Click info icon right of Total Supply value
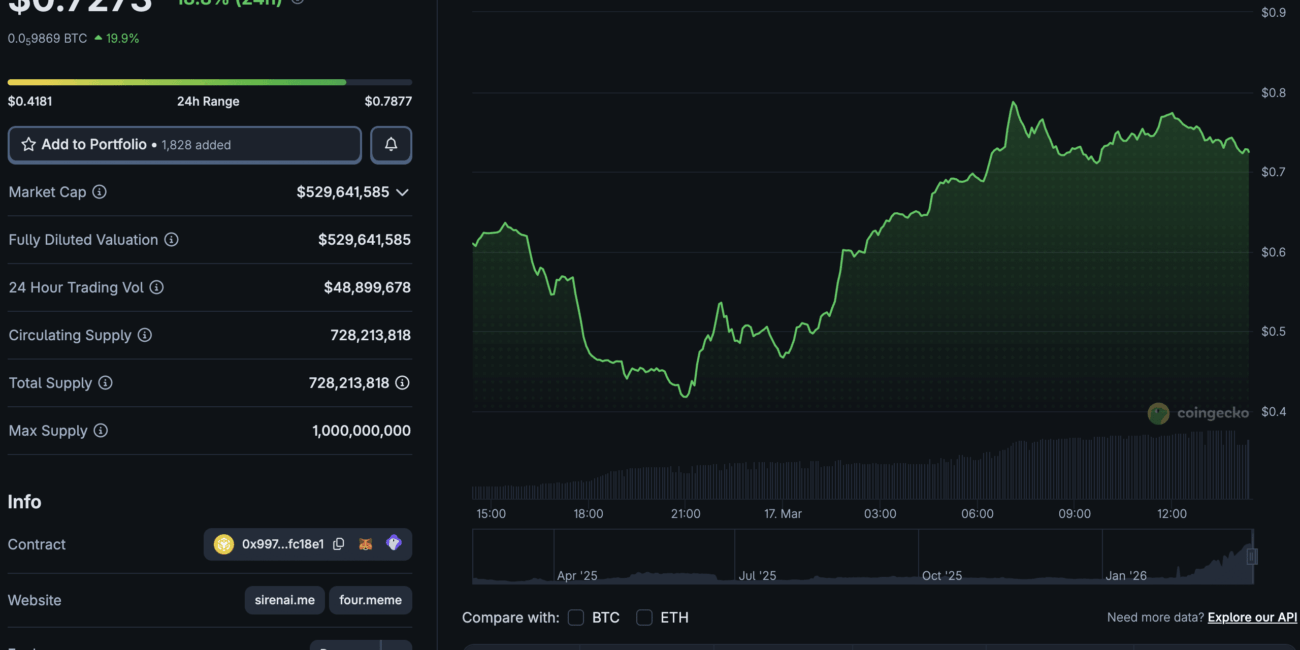1300x650 pixels. (x=402, y=383)
